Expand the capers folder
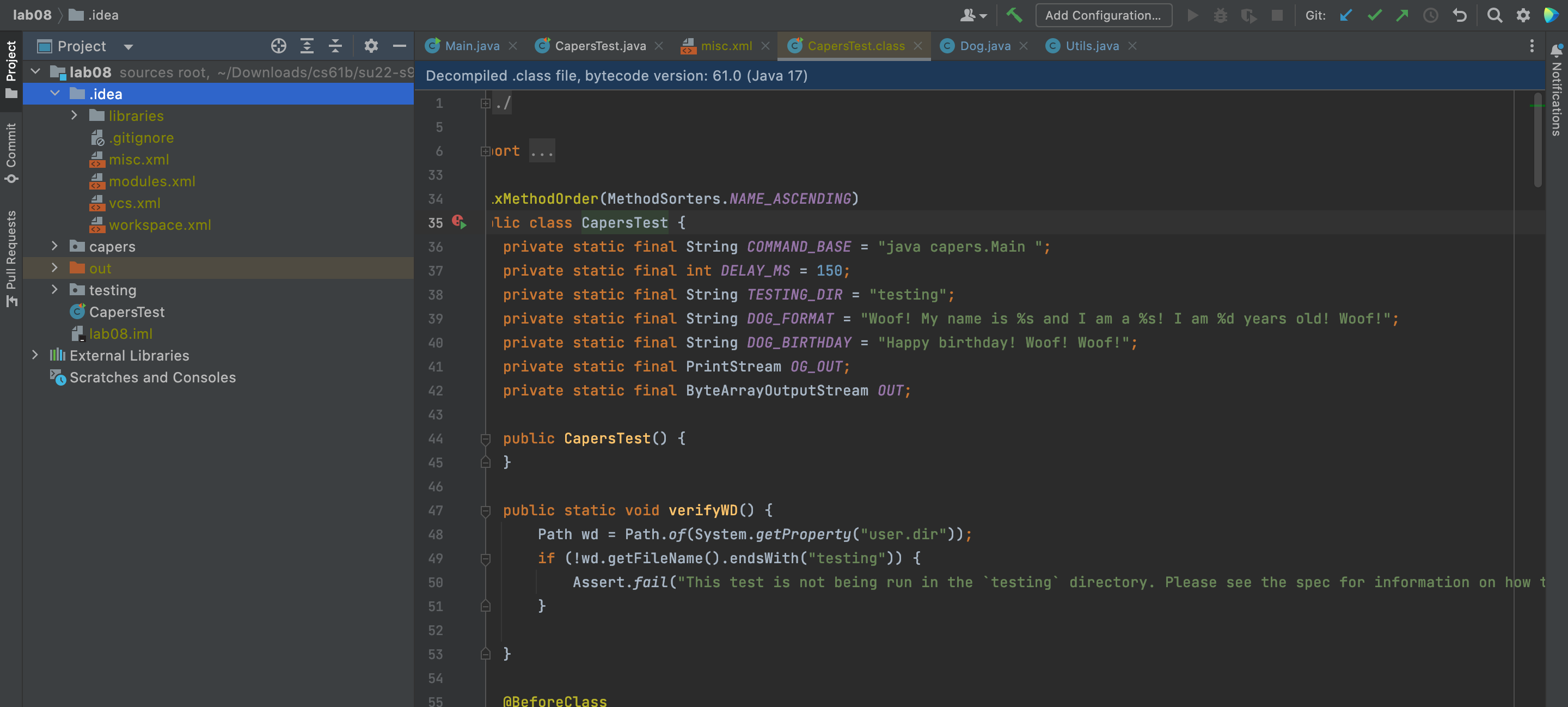1568x707 pixels. point(55,246)
